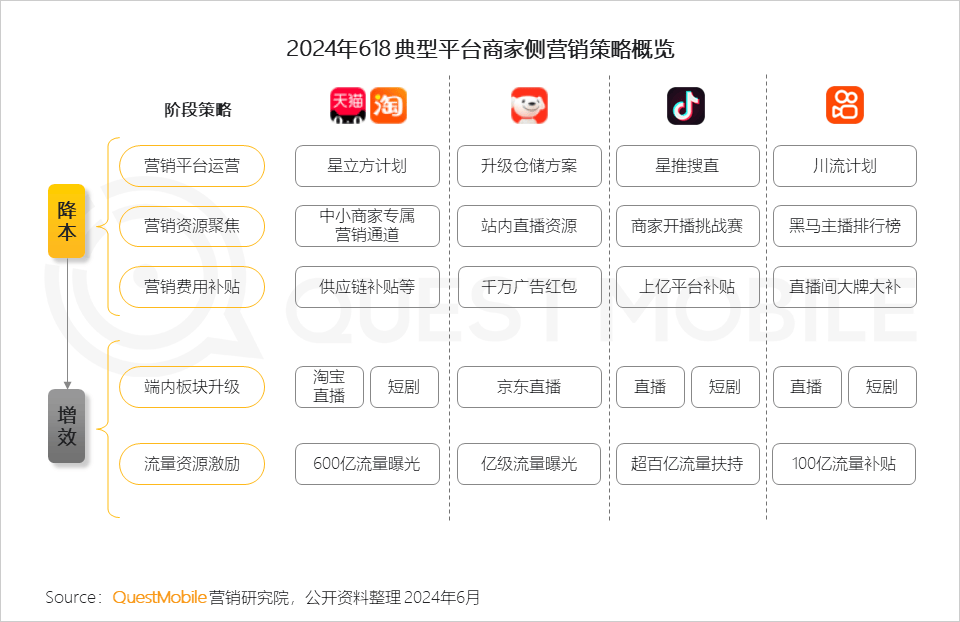This screenshot has width=960, height=622.
Task: Select the 商家开播挑战赛 box
Action: tap(687, 226)
